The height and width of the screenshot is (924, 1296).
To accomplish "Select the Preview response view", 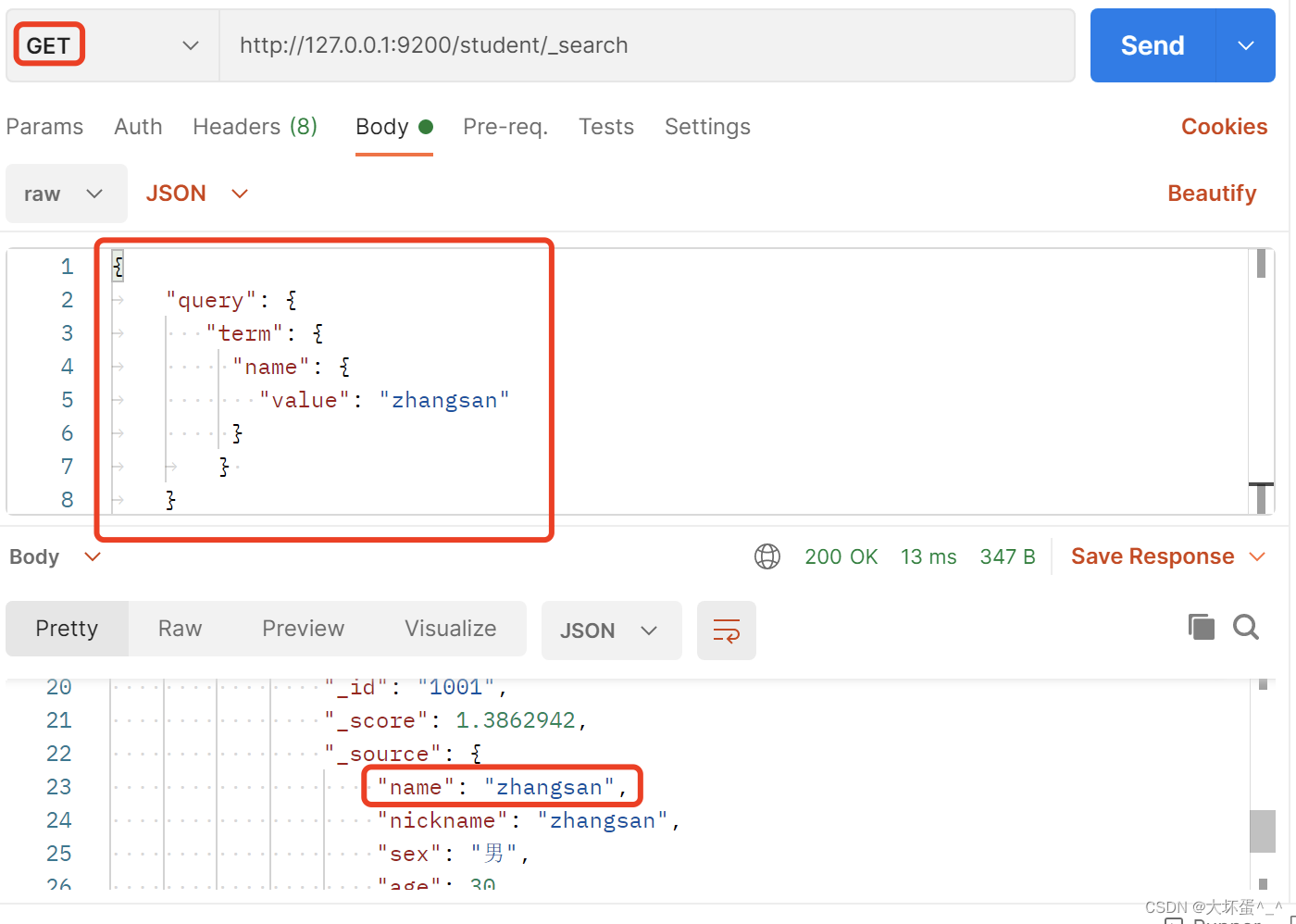I will pos(303,629).
